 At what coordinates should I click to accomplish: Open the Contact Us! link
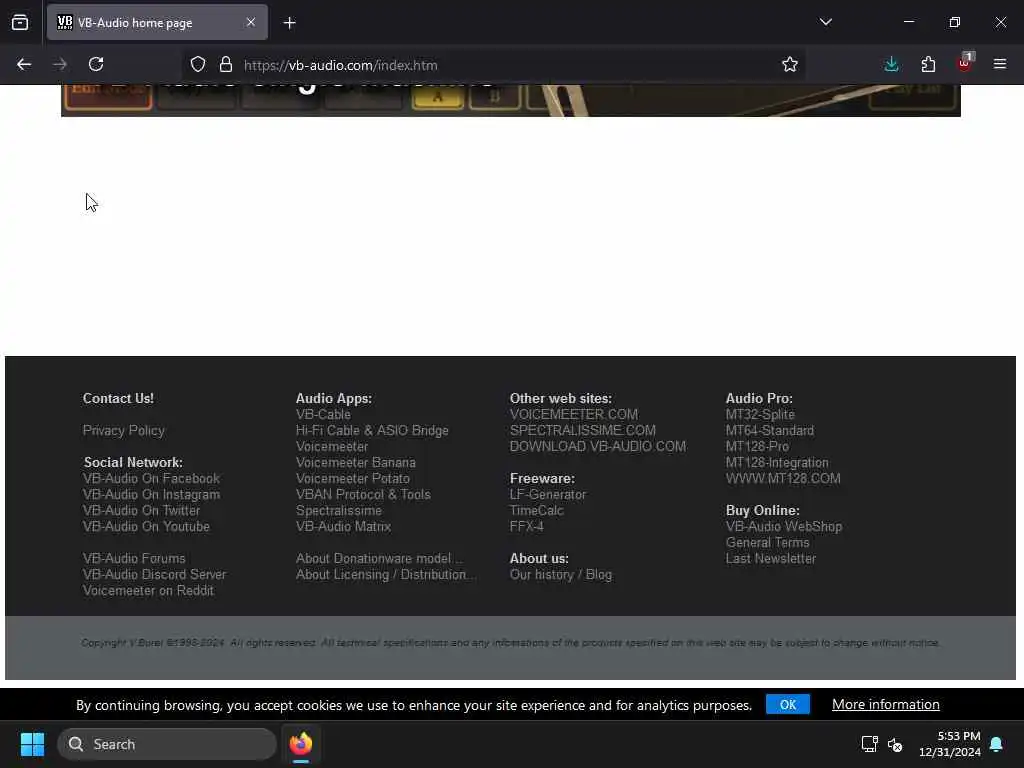point(118,398)
